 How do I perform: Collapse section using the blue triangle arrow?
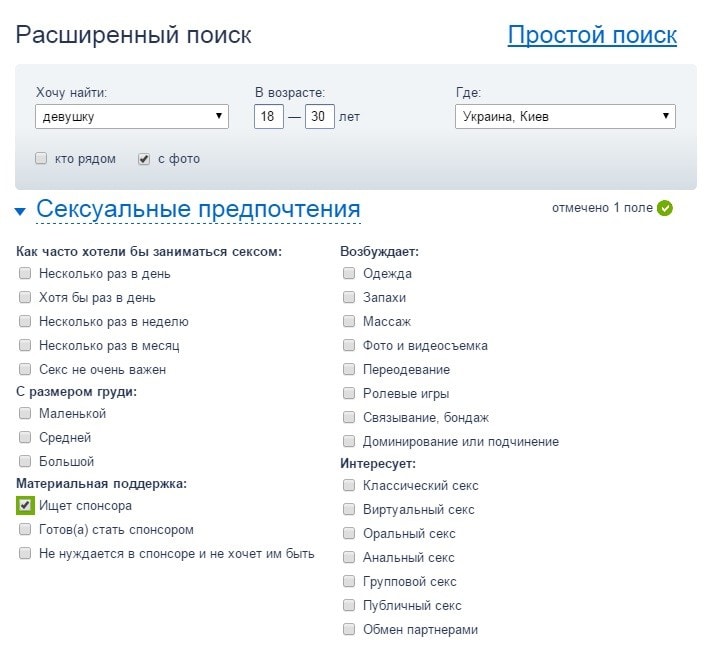tap(20, 211)
